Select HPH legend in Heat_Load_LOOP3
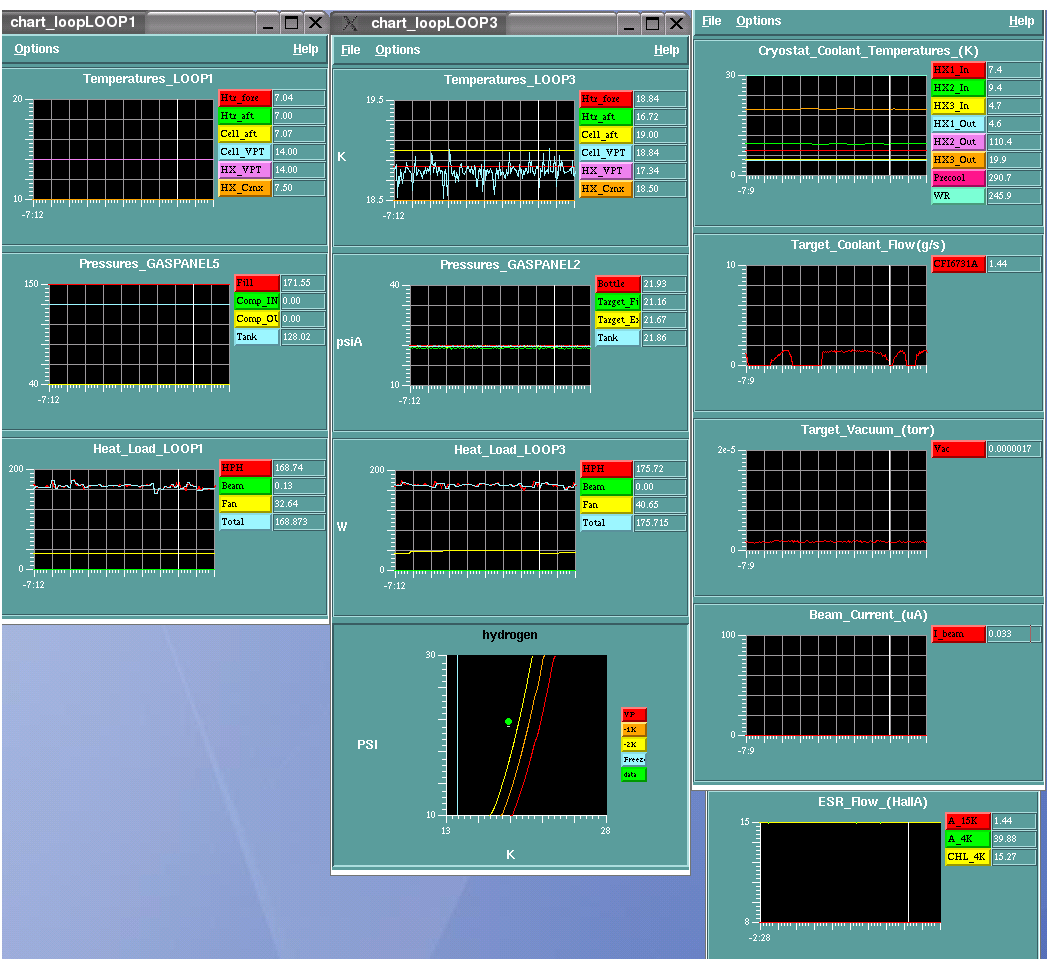 (x=606, y=469)
